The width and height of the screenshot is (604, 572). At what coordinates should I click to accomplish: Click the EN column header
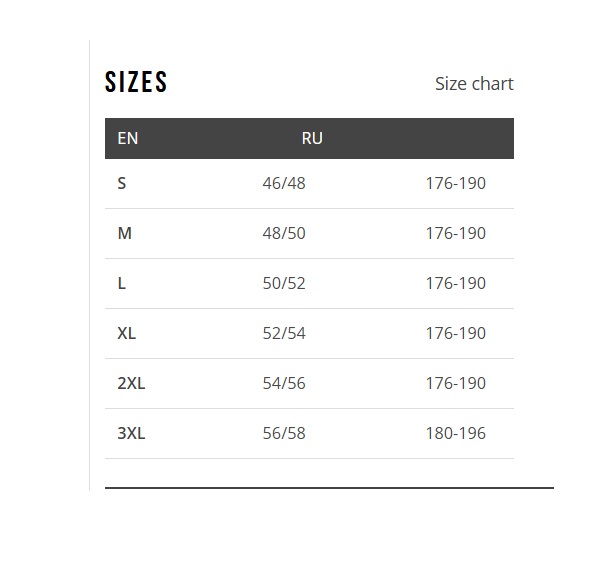(x=128, y=138)
